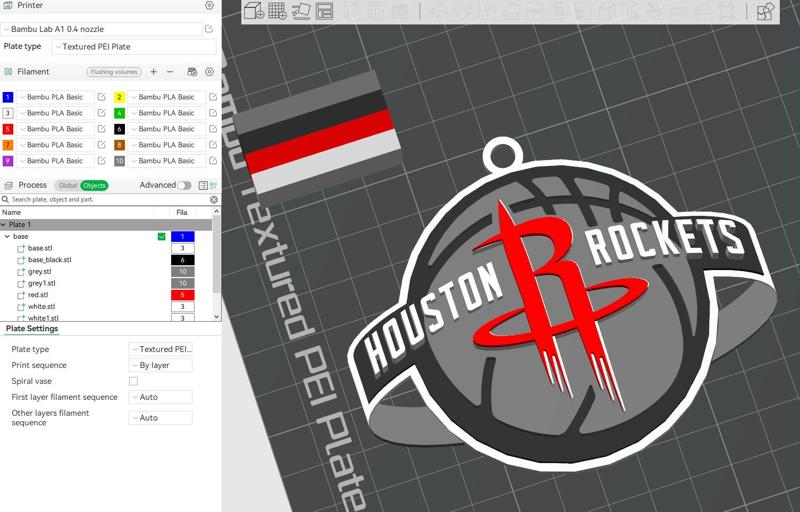Open First layer filament sequence dropdown
The height and width of the screenshot is (512, 800).
point(161,397)
